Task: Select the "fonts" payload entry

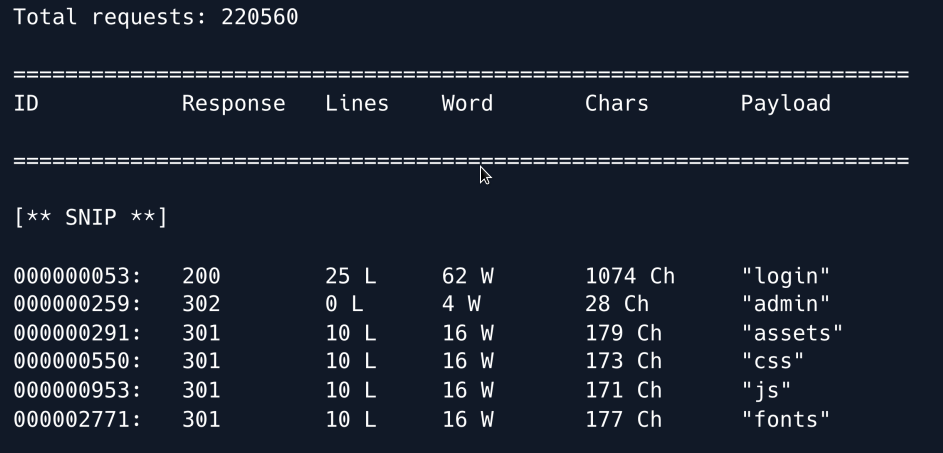Action: [786, 420]
